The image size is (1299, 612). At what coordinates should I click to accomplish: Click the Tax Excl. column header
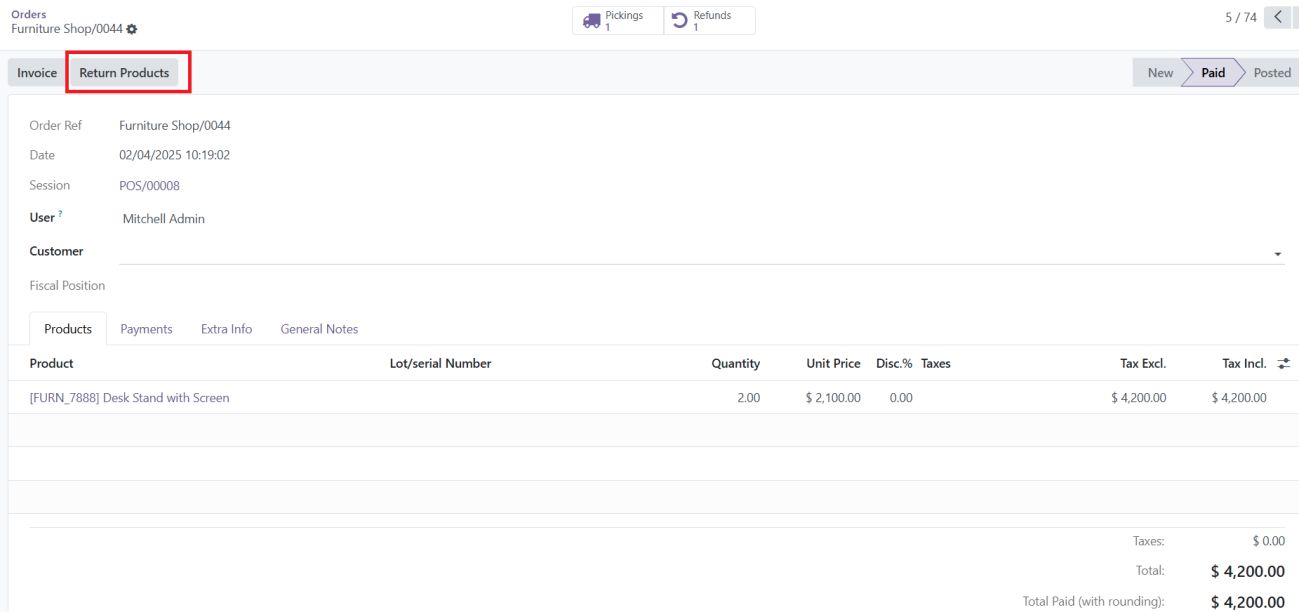pos(1143,364)
